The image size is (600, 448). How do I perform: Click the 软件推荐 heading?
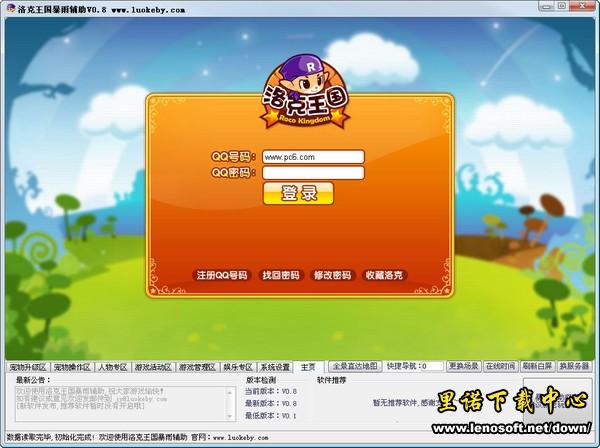[331, 380]
